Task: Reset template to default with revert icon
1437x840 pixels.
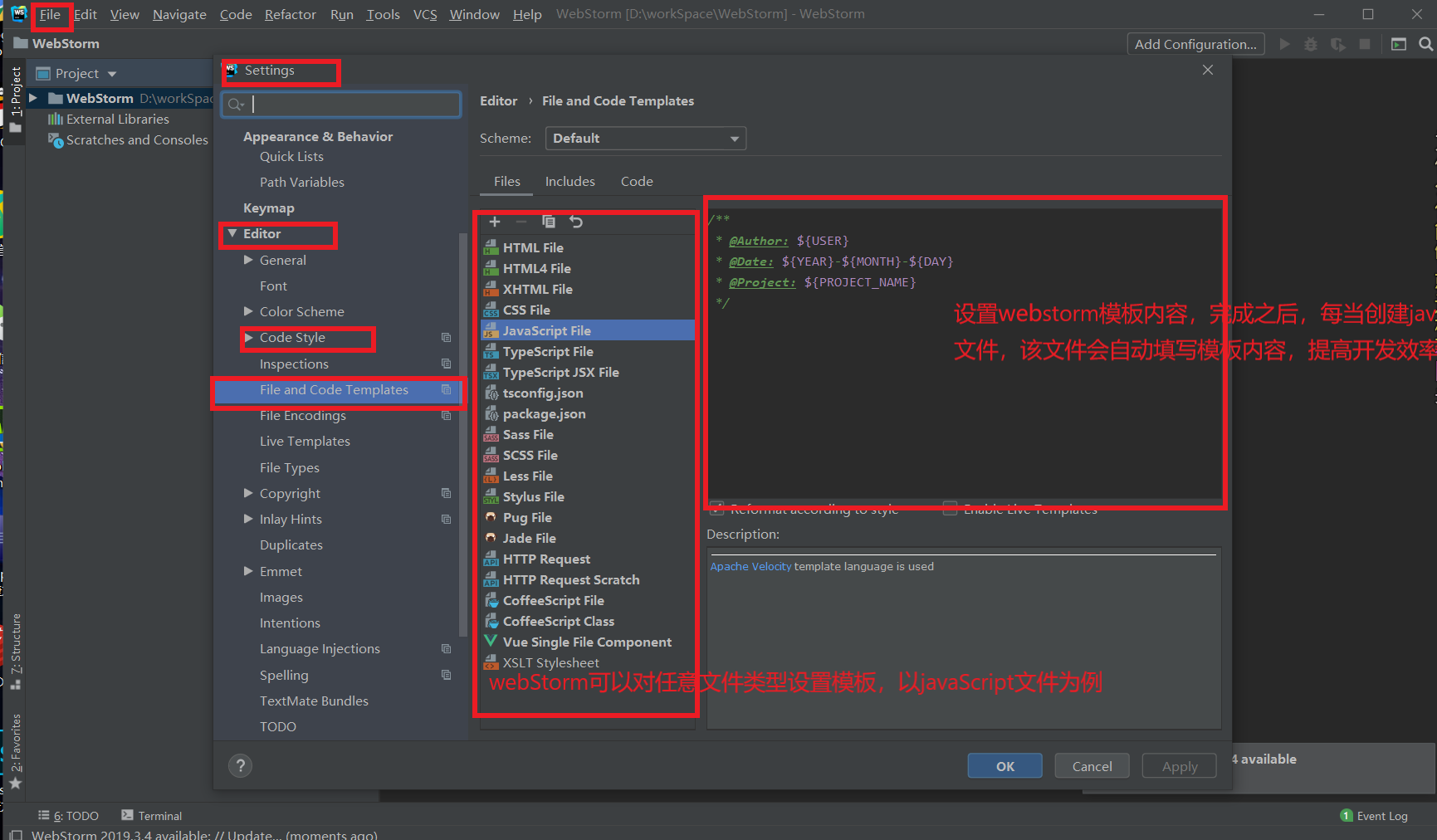Action: point(576,222)
